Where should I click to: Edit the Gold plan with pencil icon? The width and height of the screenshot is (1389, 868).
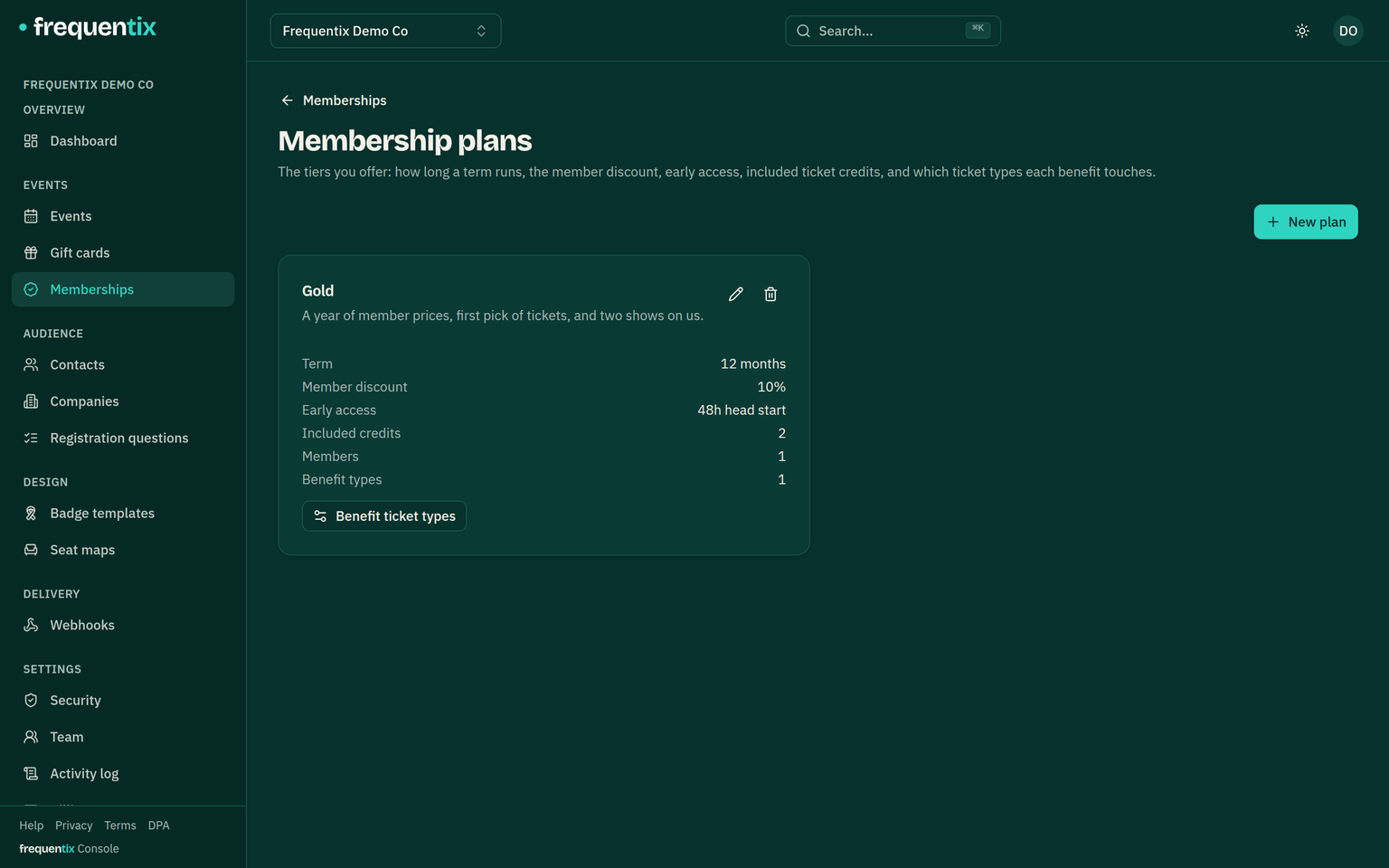click(x=736, y=294)
